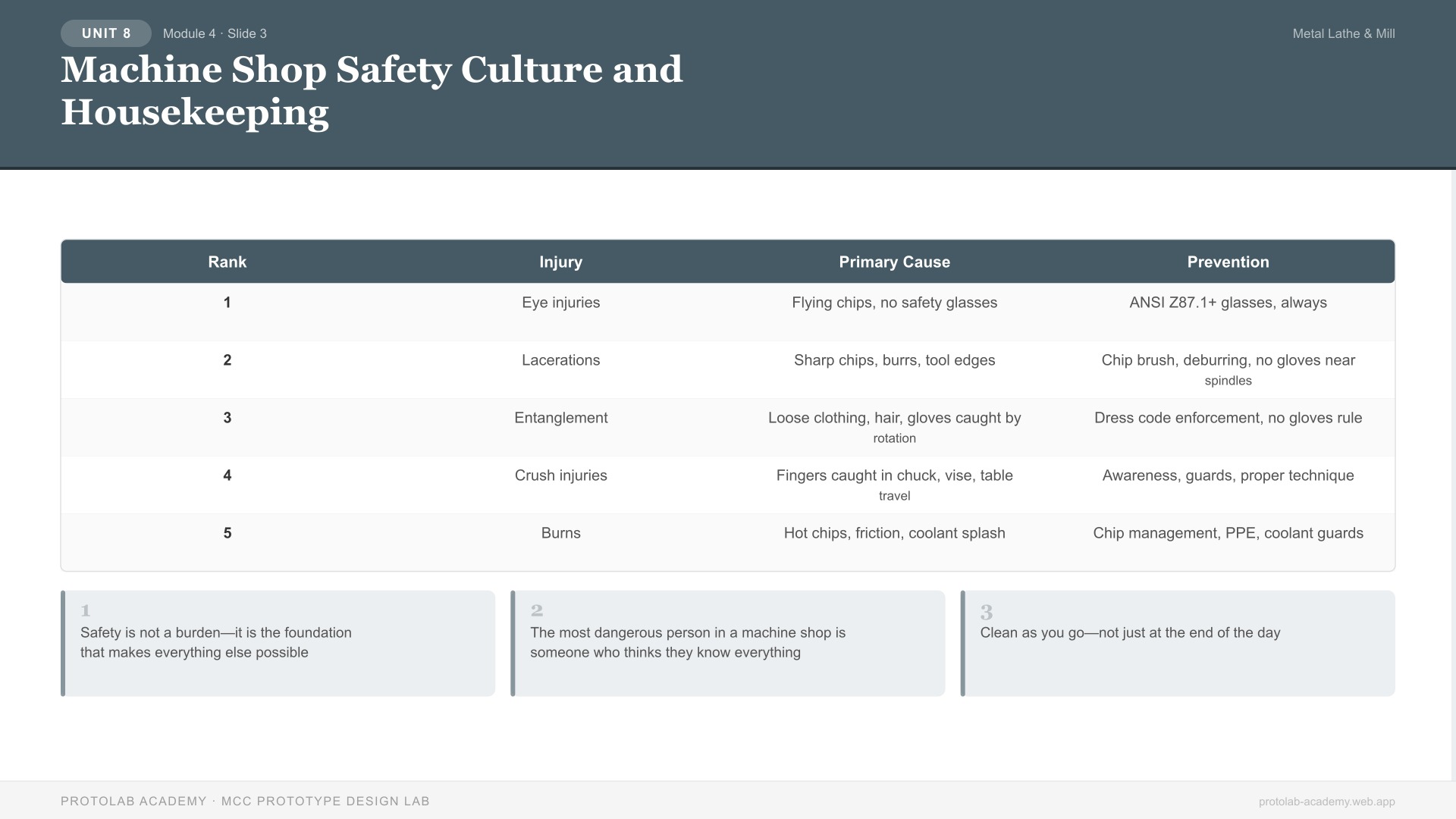Expand the Entanglement table row

coord(561,417)
